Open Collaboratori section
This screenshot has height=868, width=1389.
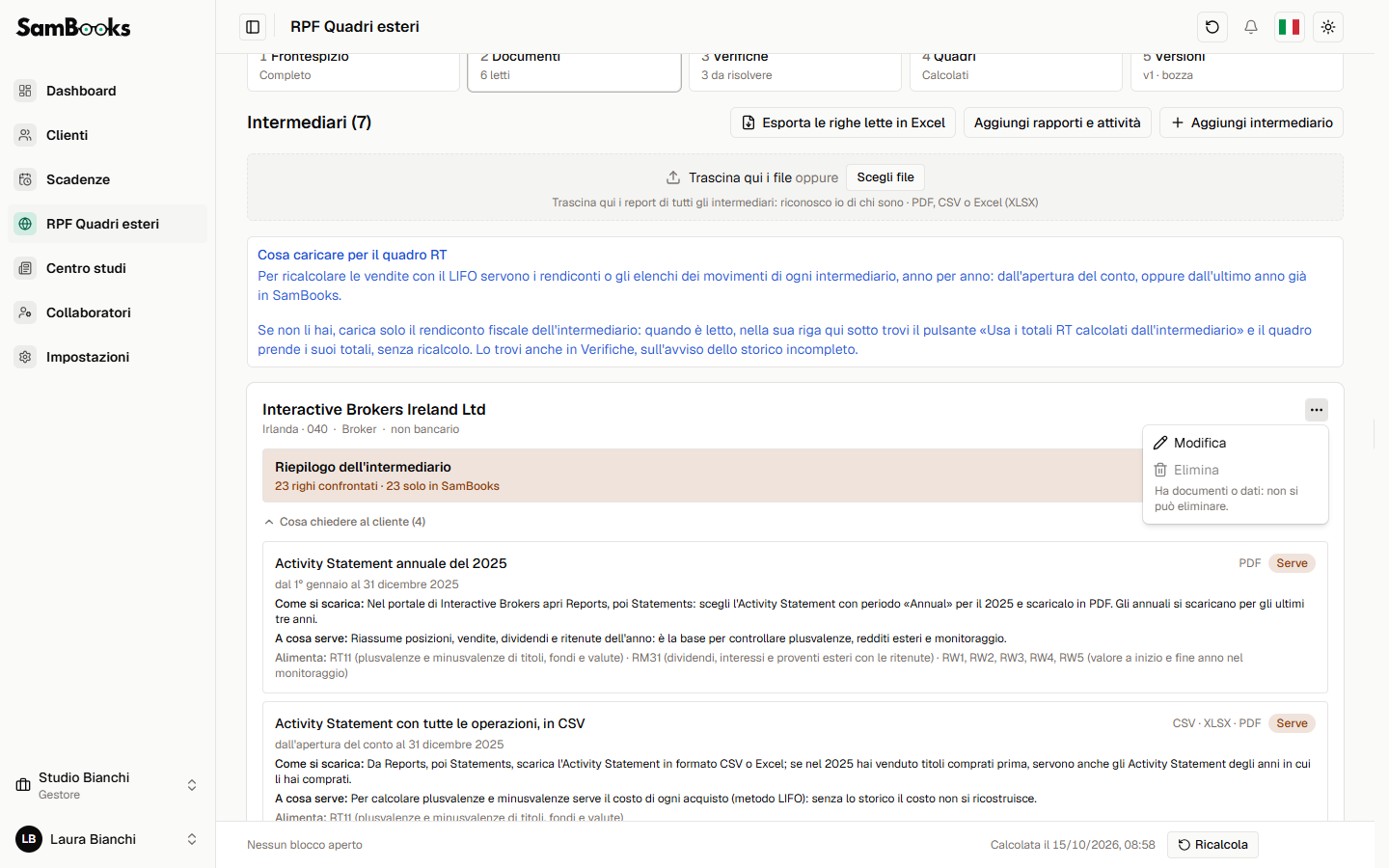pyautogui.click(x=107, y=312)
